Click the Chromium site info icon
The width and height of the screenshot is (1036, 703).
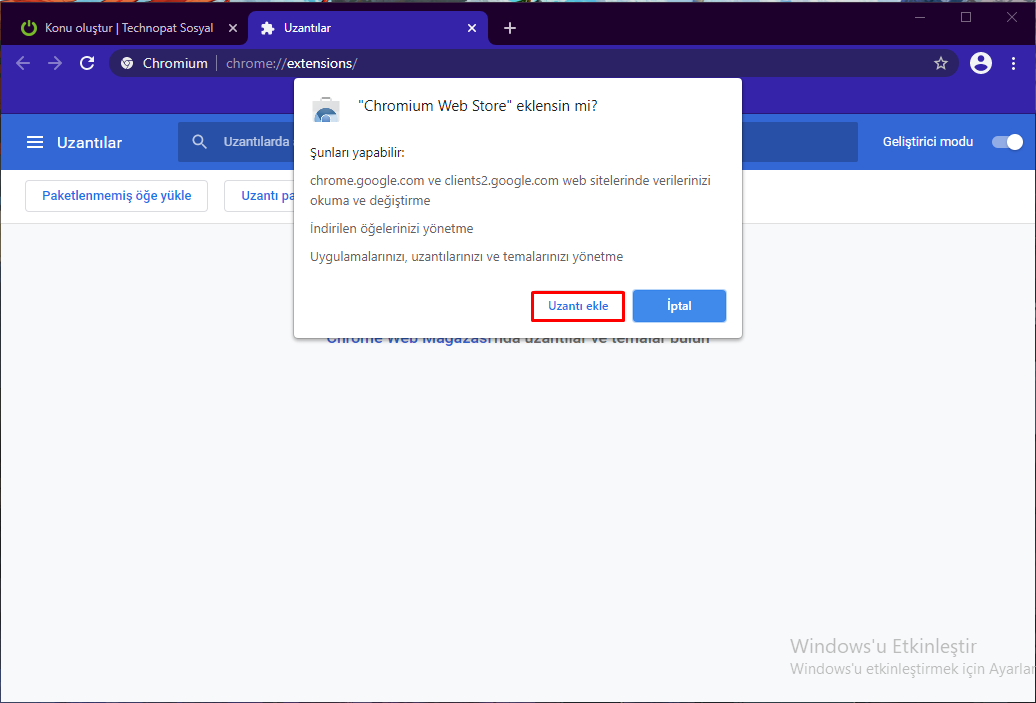(127, 63)
